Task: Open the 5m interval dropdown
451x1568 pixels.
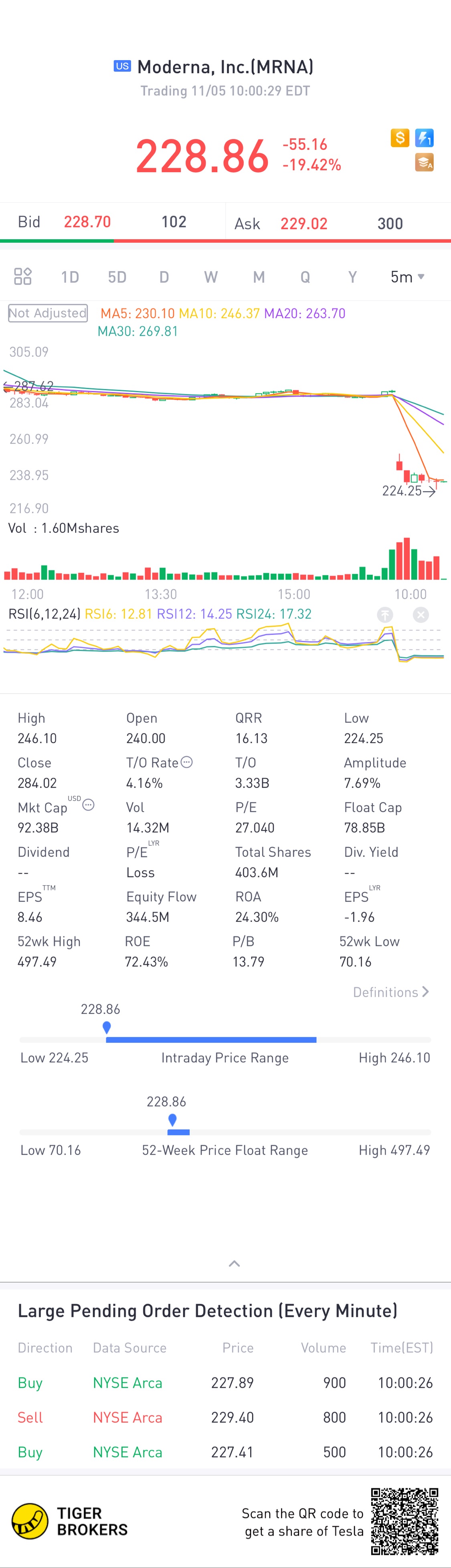Action: [x=407, y=277]
